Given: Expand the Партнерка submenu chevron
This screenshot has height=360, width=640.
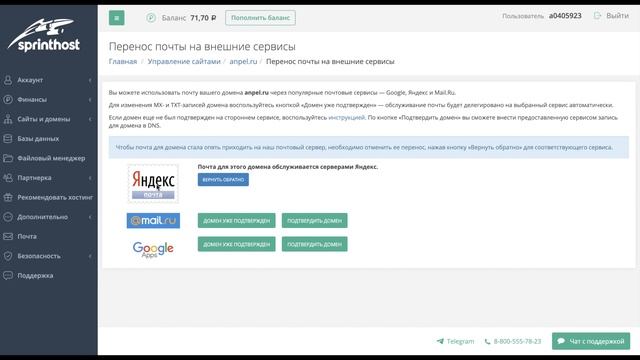Looking at the screenshot, I should point(90,178).
